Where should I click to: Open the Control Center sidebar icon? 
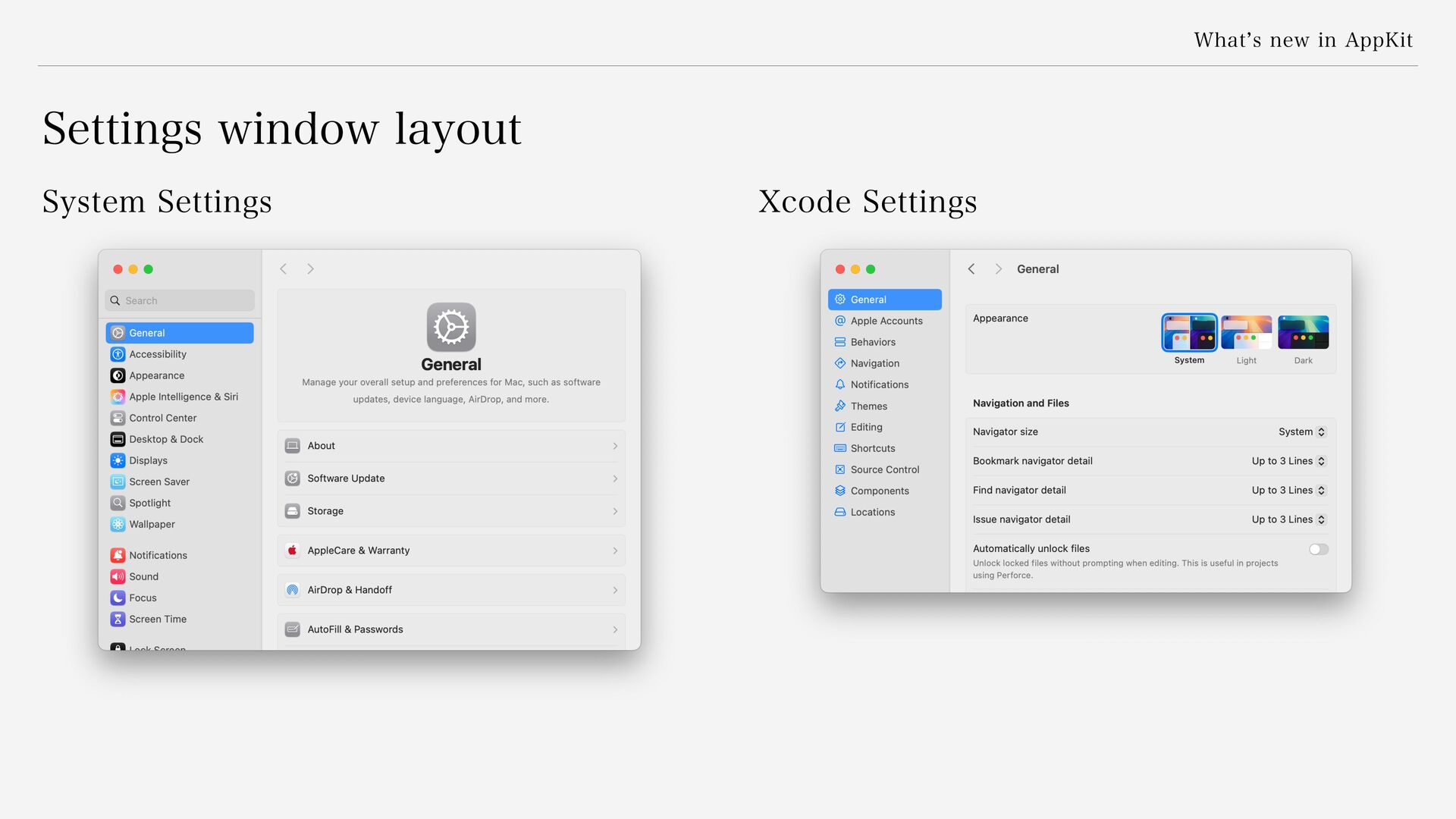(x=118, y=418)
